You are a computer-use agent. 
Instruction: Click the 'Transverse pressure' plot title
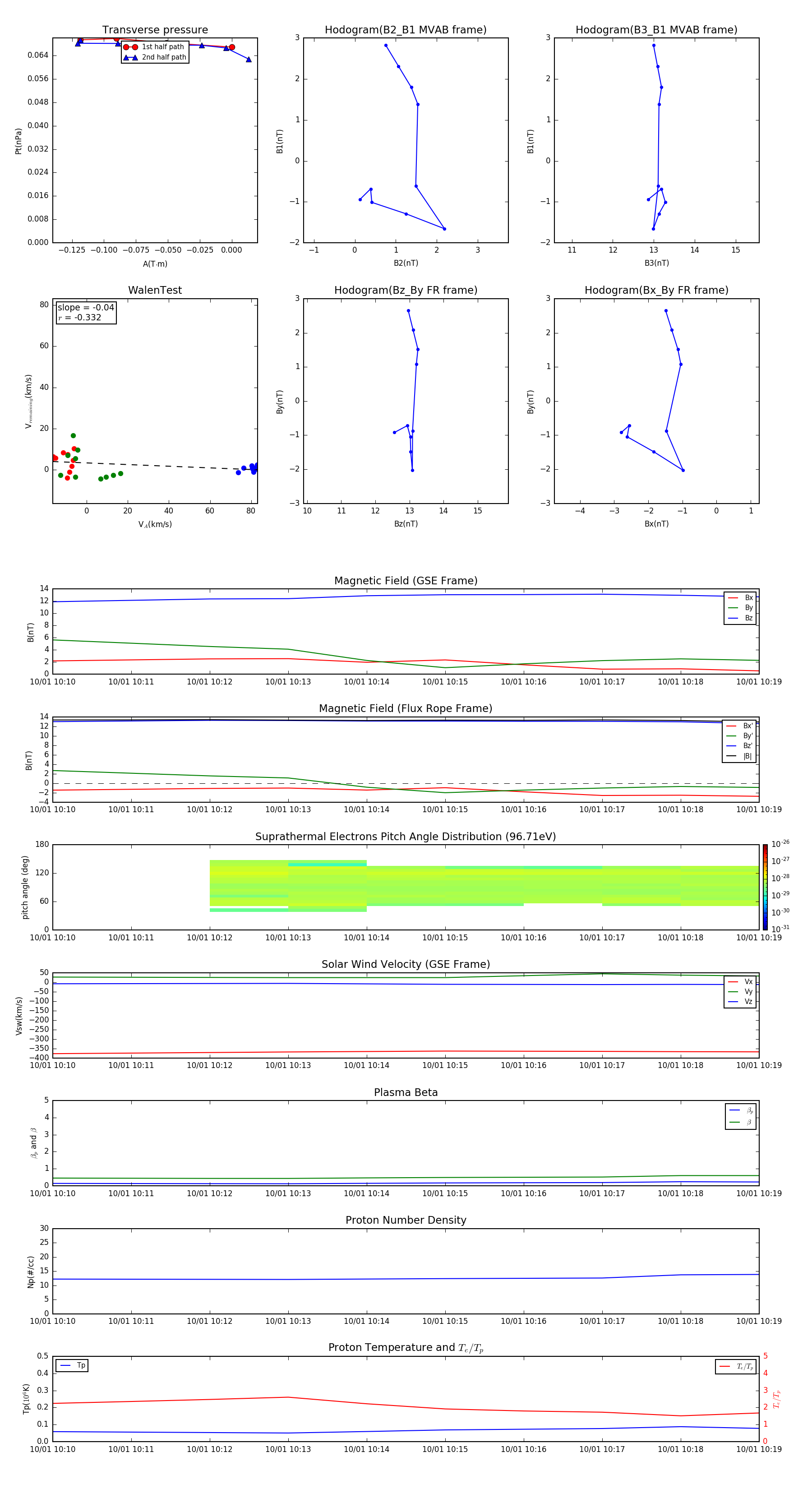(155, 30)
